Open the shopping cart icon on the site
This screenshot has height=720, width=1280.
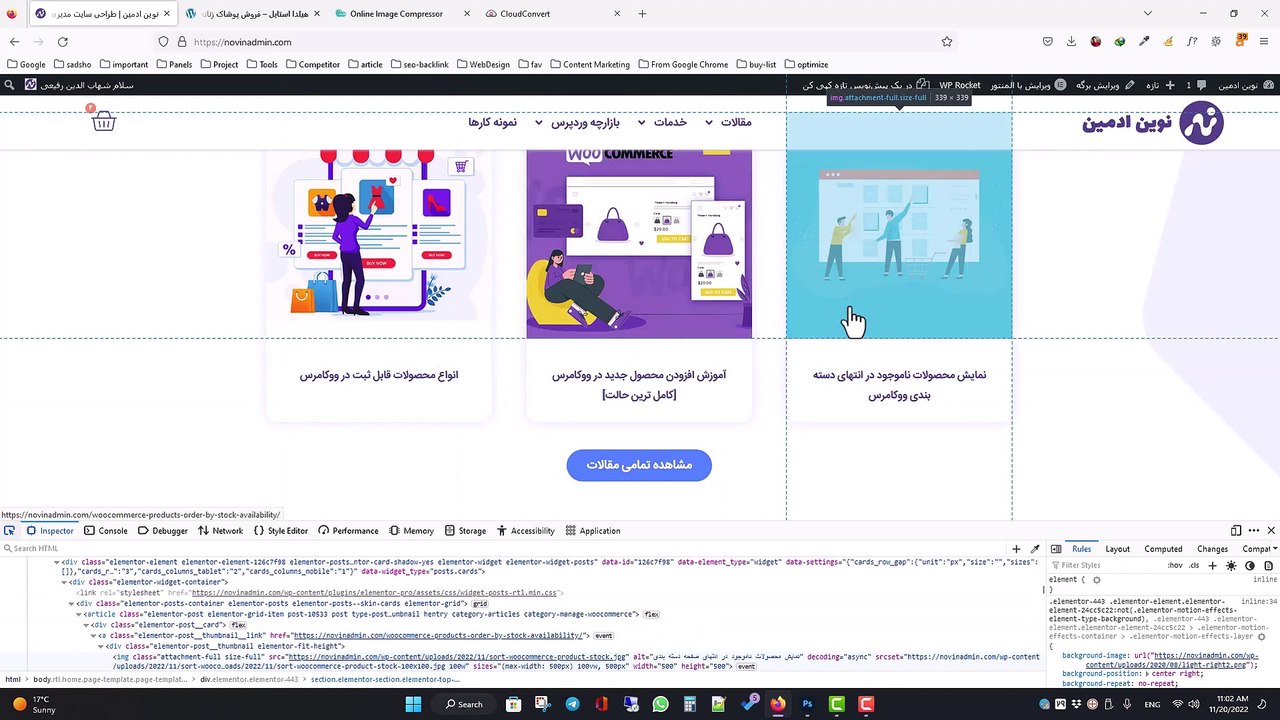click(103, 121)
